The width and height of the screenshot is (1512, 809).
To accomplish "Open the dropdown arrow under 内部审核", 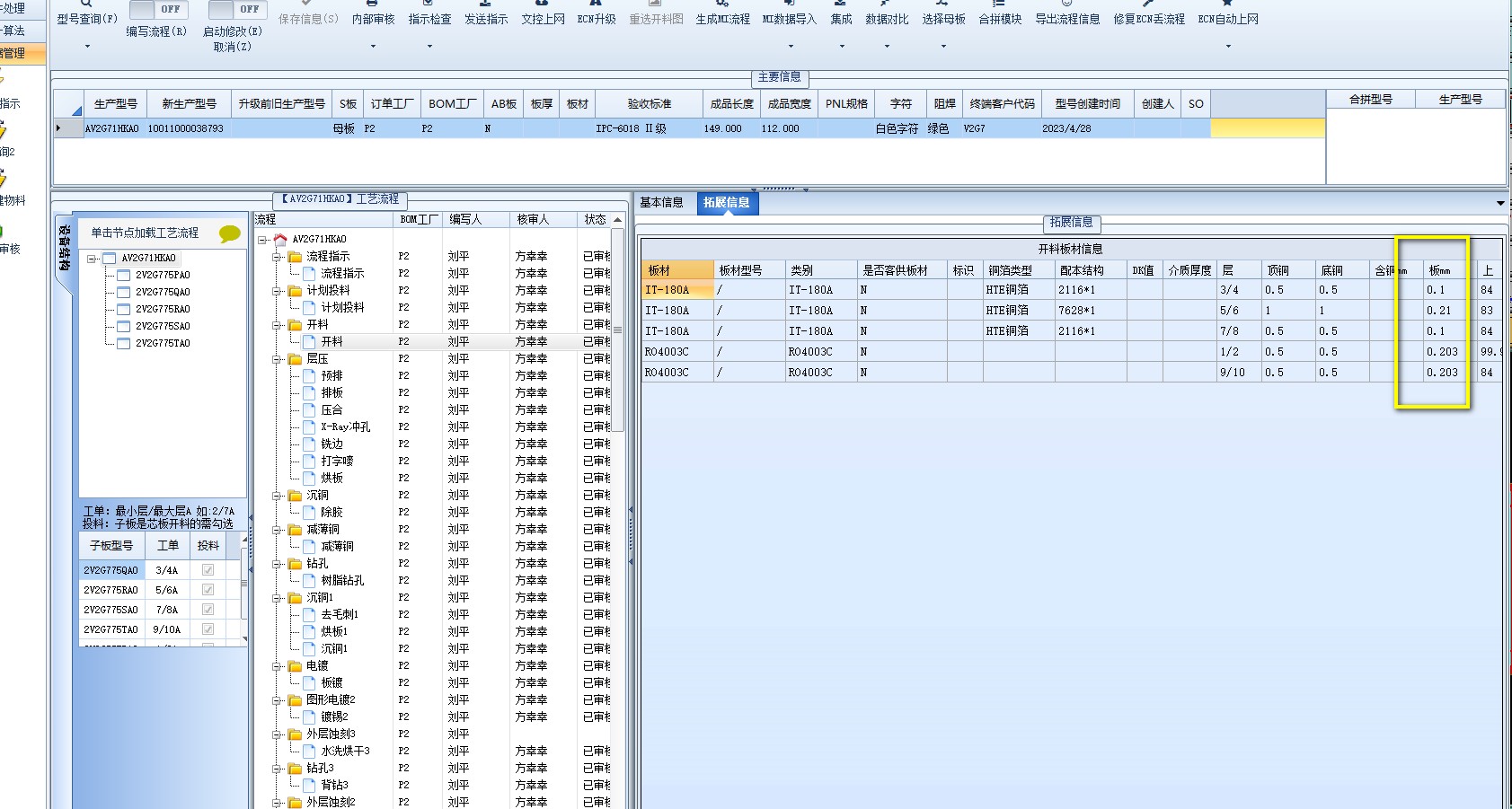I will 373,47.
